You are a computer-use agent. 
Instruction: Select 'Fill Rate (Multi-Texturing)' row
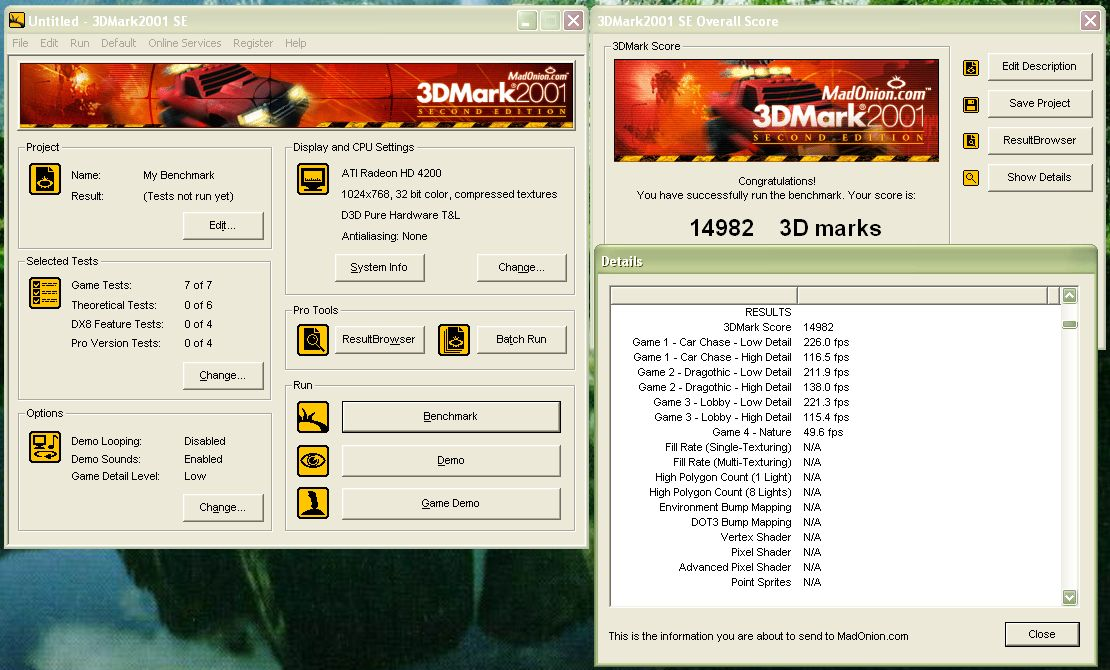(835, 462)
